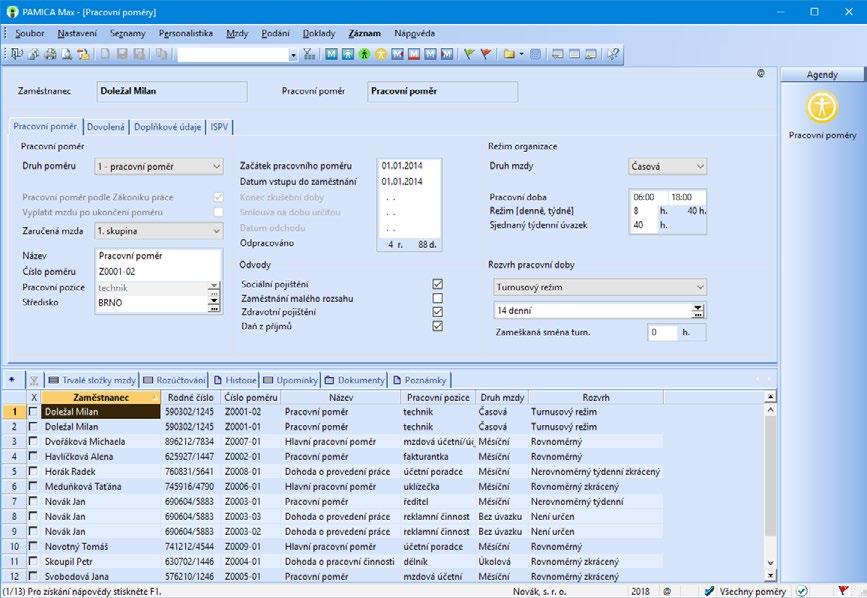This screenshot has width=867, height=598.
Task: Click the first toolbar icon beside Soubor
Action: tap(17, 54)
